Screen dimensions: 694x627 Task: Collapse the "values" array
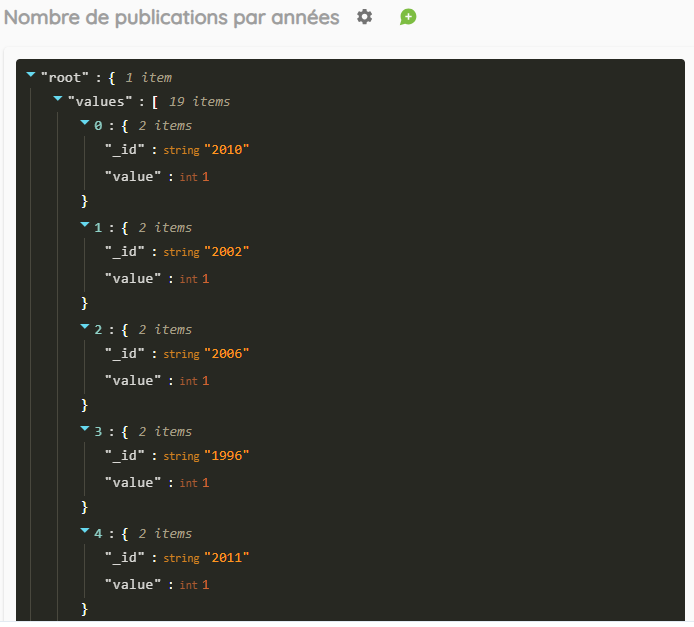pos(58,99)
